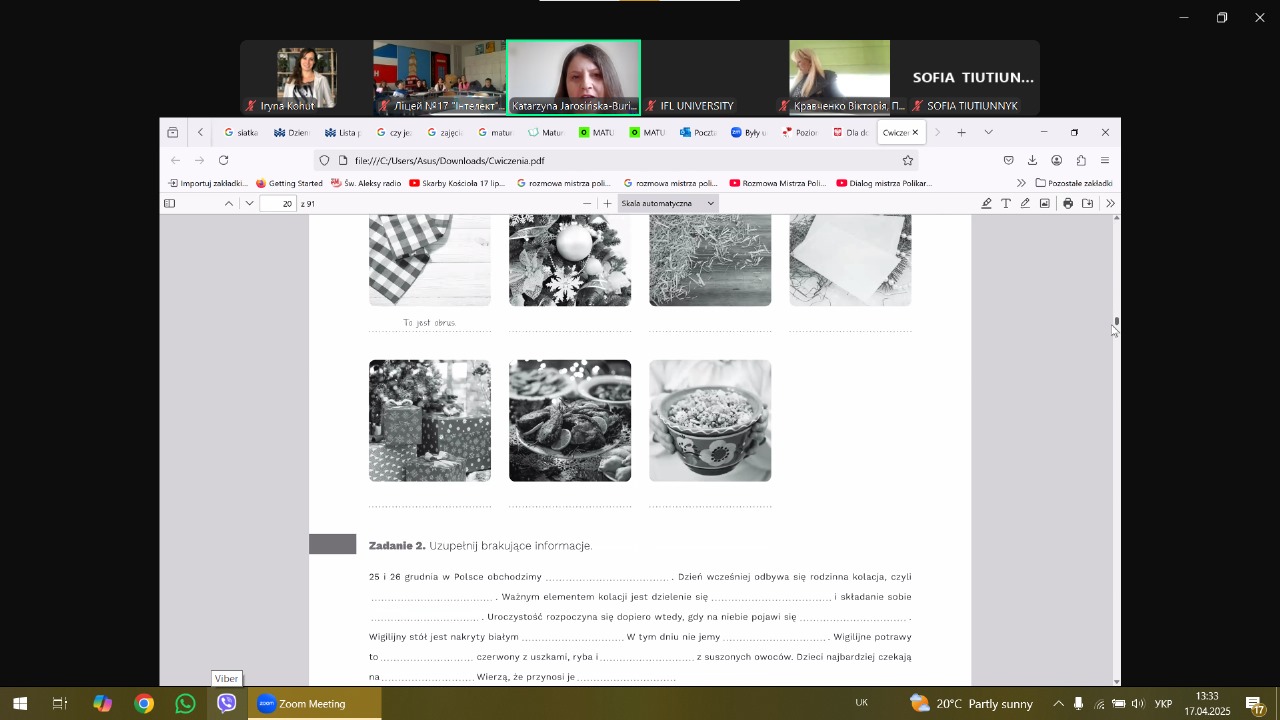Viewport: 1280px width, 720px height.
Task: Open 'Importuj zakładki...' bookmark
Action: pos(208,183)
